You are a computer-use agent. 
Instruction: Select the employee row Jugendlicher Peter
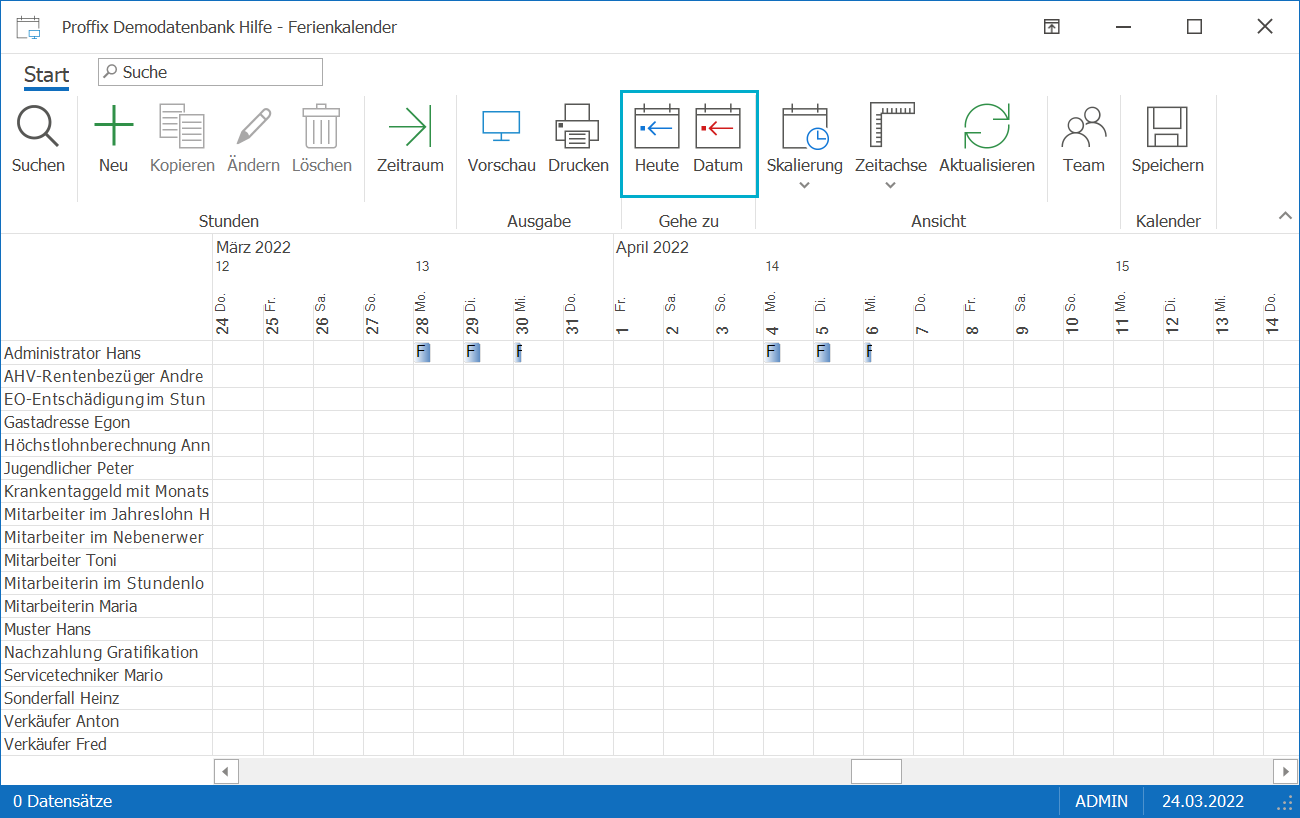point(106,468)
